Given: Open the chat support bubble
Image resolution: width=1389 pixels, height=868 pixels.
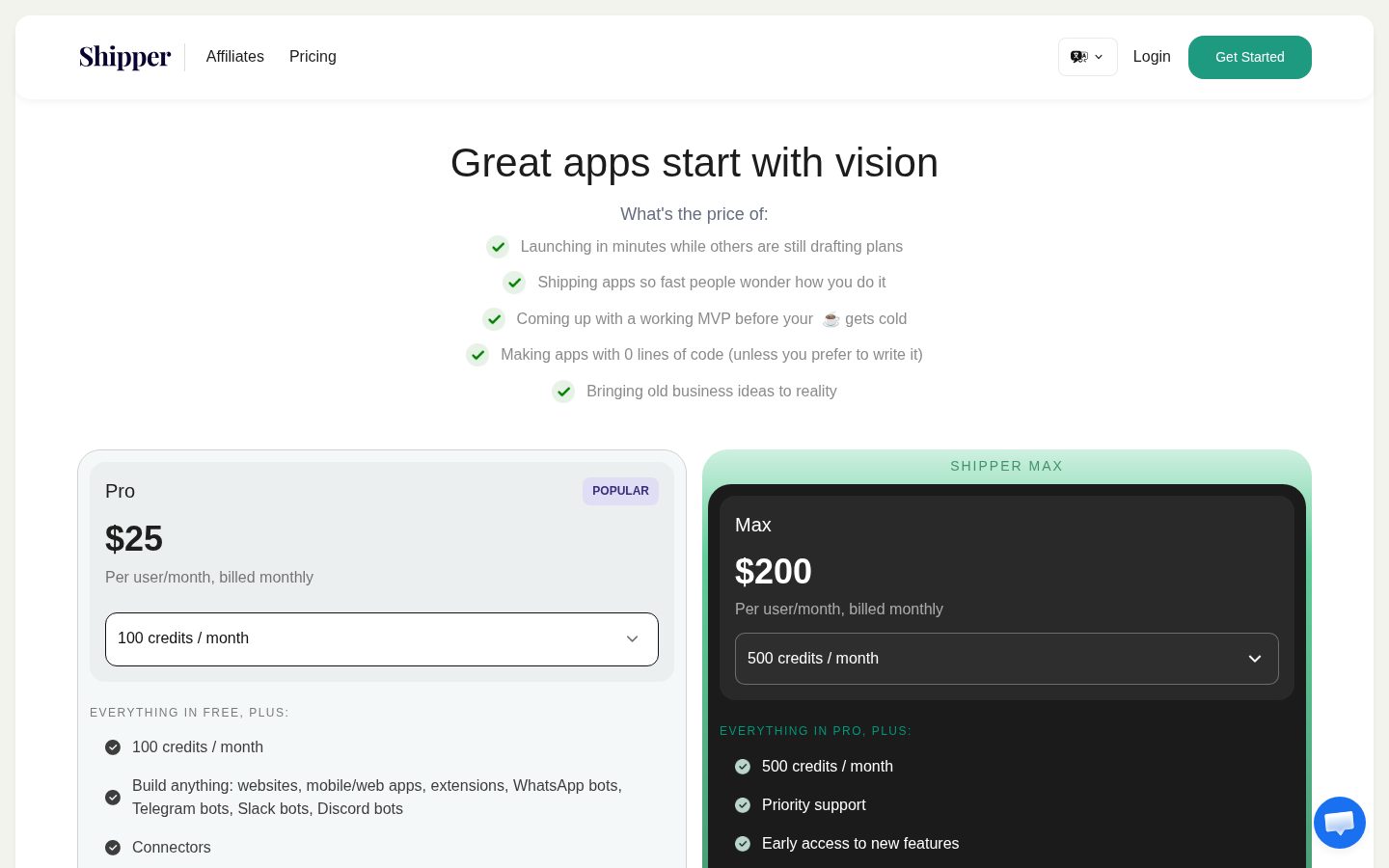Looking at the screenshot, I should coord(1340,823).
